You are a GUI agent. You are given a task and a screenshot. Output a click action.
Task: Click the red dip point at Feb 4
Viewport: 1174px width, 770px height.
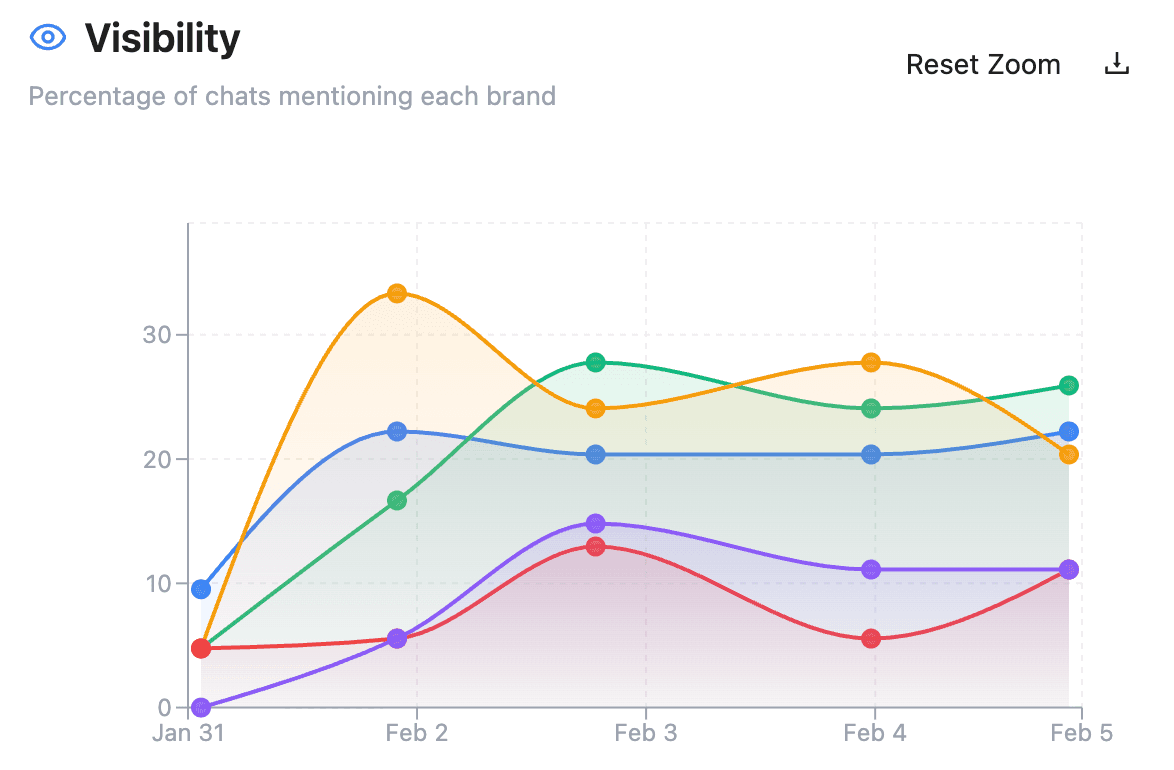pos(869,637)
